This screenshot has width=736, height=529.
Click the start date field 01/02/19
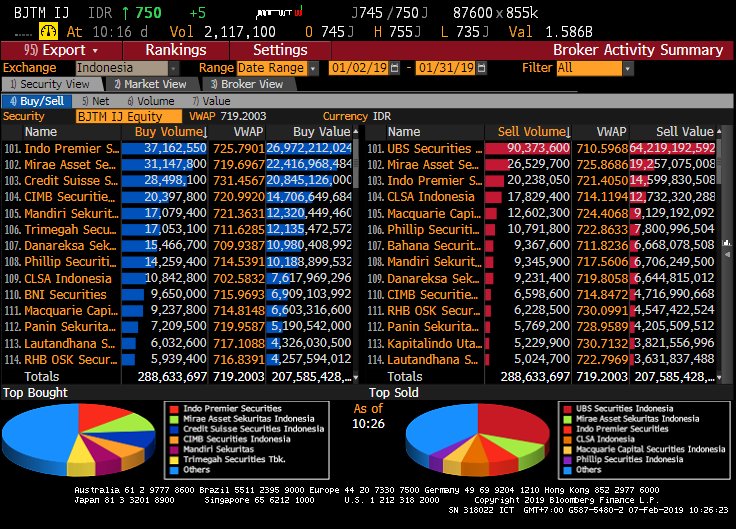[360, 68]
